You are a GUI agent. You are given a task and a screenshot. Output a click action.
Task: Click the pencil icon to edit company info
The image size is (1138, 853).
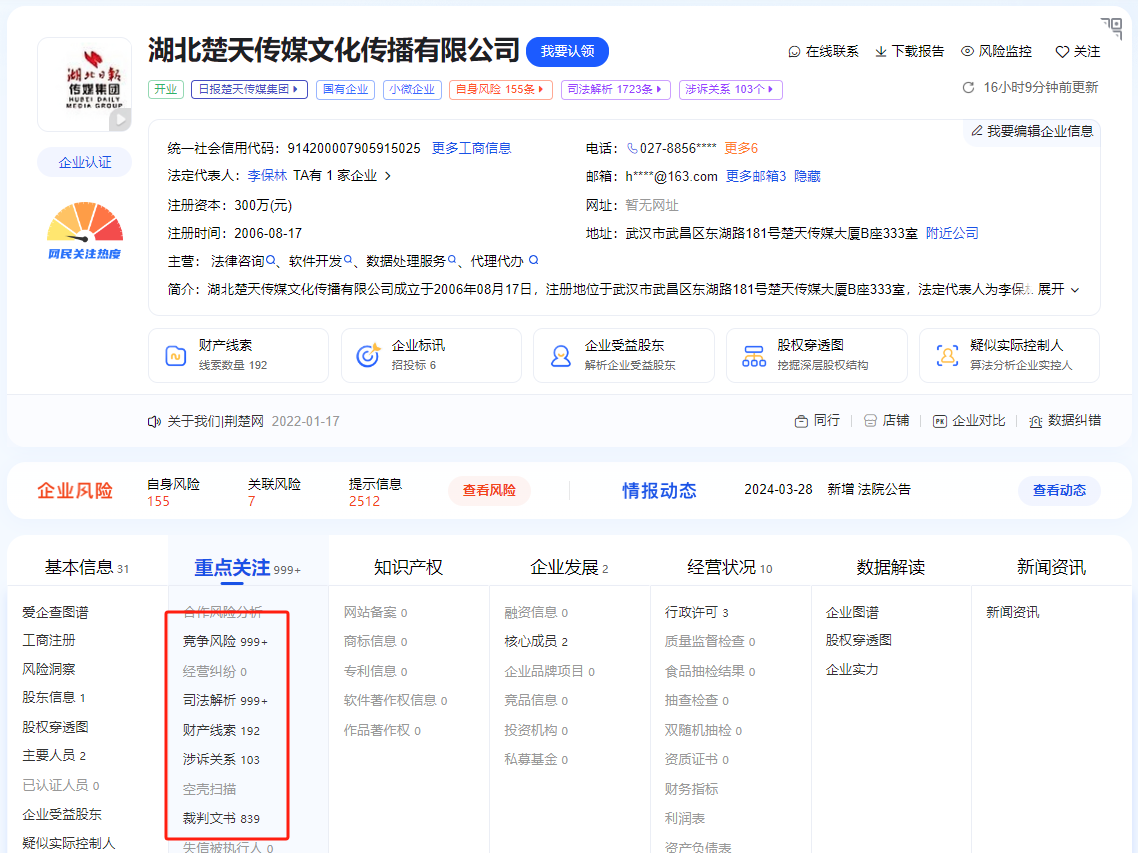click(977, 131)
